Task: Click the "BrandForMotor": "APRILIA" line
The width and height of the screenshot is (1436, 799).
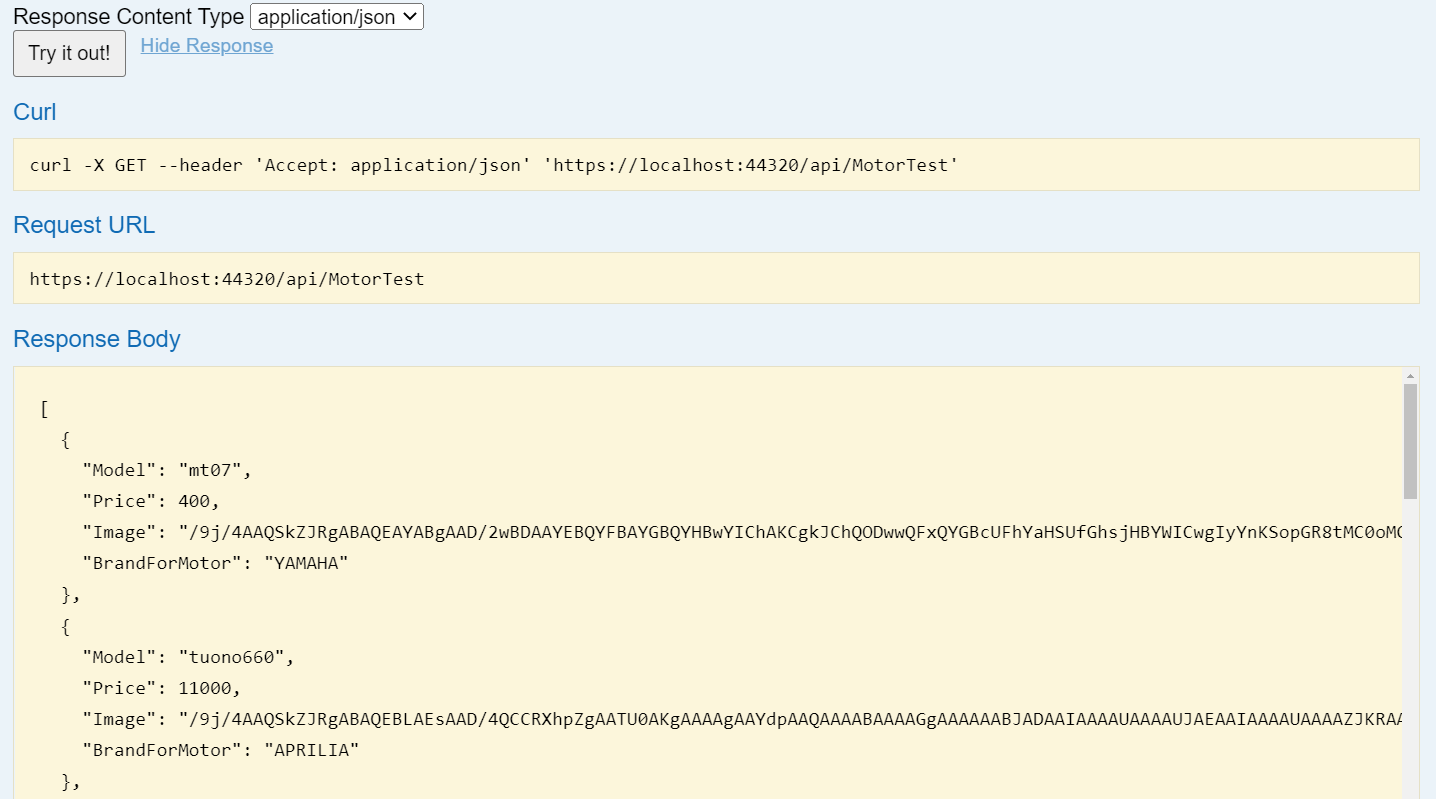Action: (x=221, y=751)
